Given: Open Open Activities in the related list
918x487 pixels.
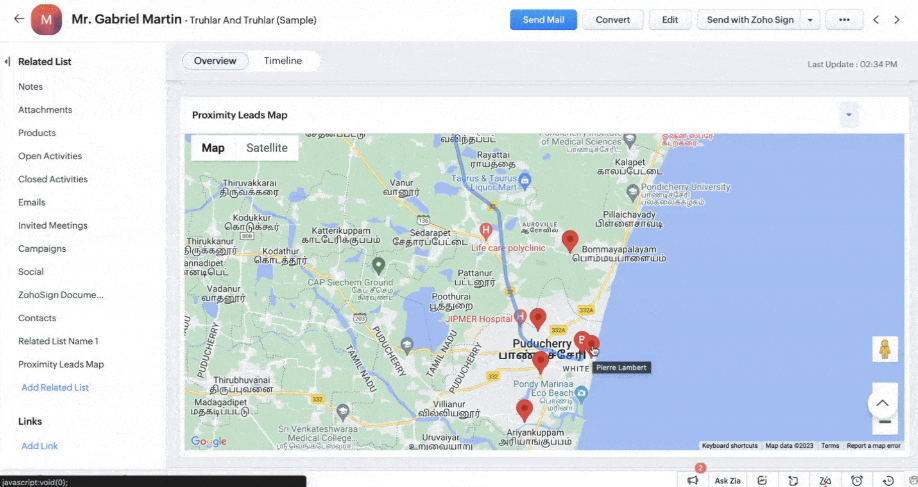Looking at the screenshot, I should click(50, 156).
